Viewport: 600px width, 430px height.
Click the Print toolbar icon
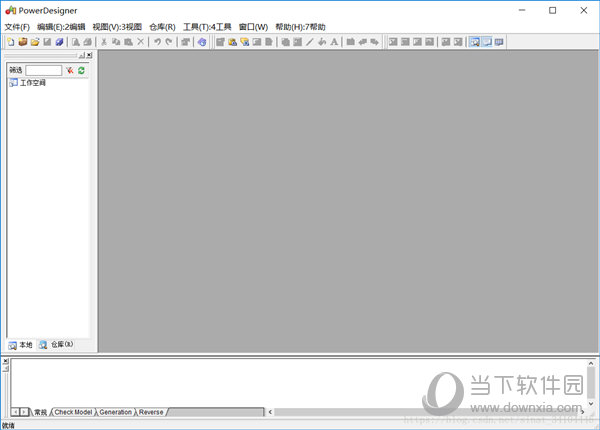88,42
